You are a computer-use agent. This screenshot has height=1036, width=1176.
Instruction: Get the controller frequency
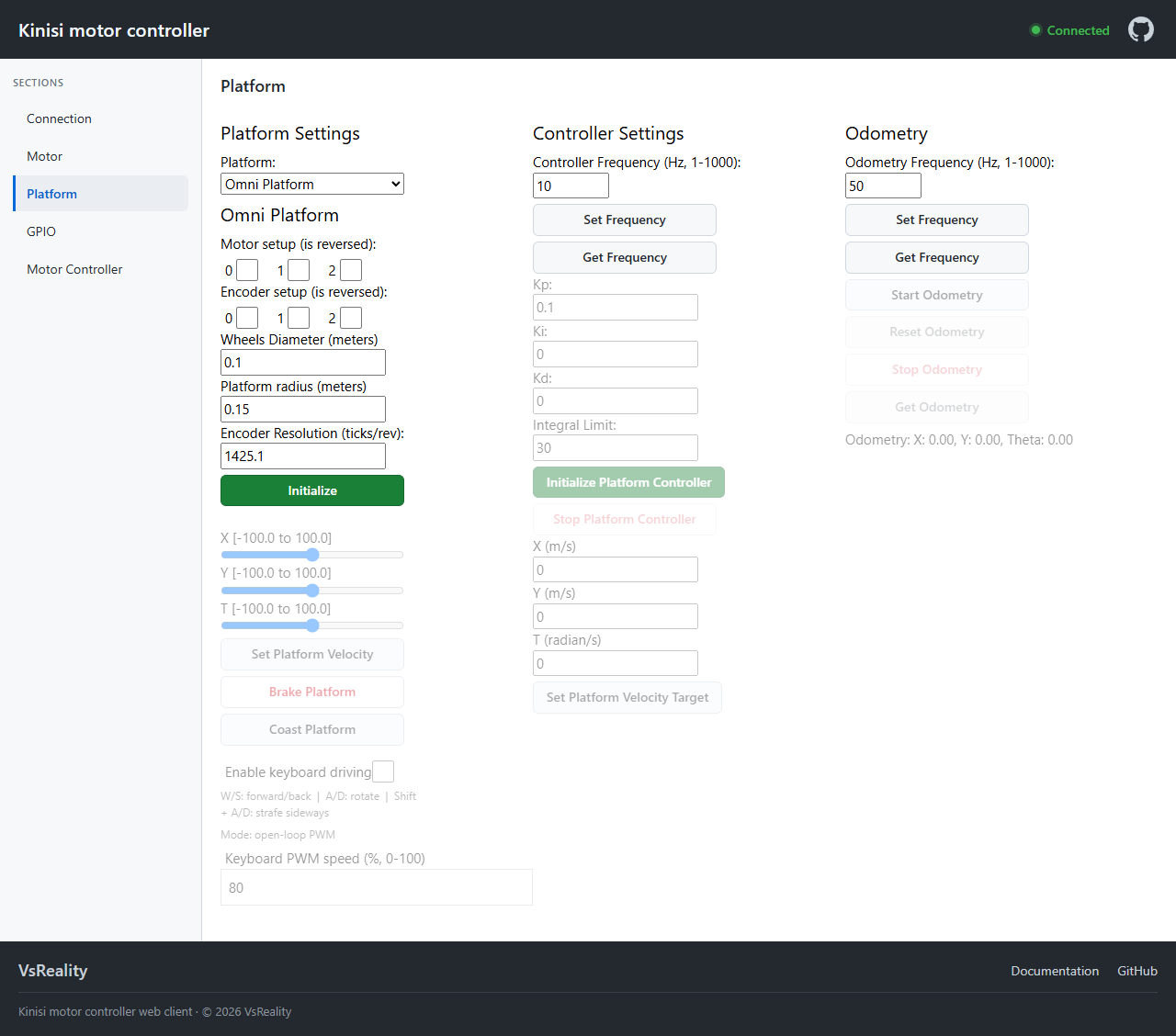[625, 257]
